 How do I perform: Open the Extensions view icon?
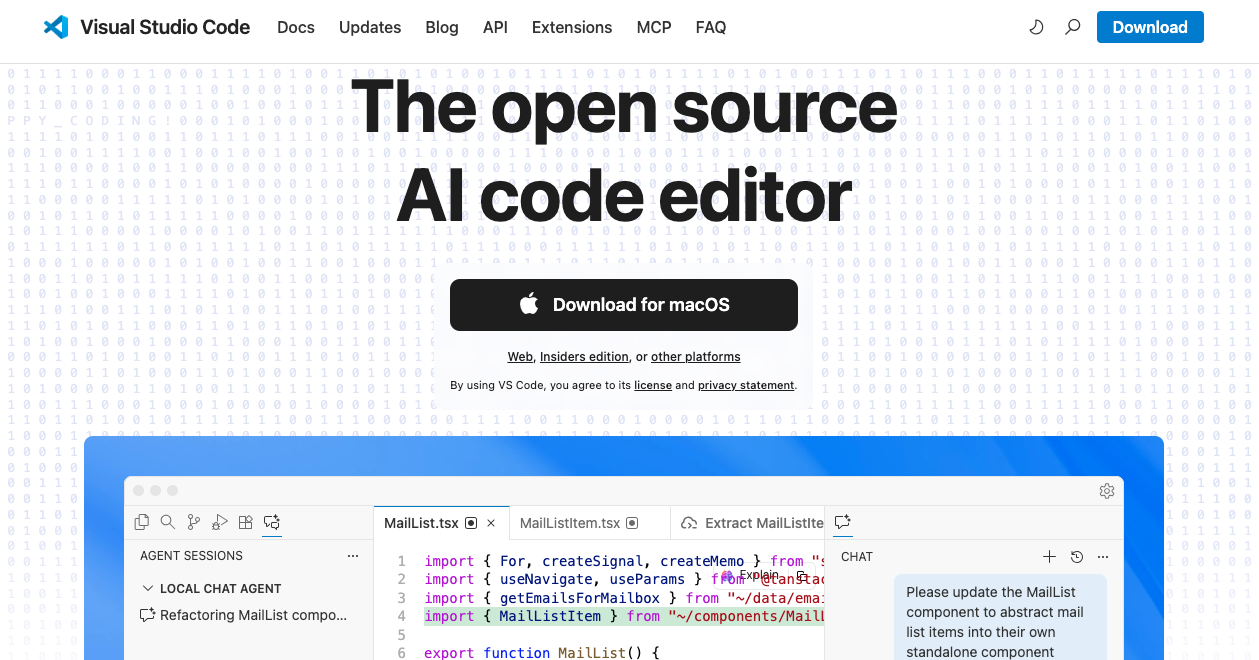245,522
